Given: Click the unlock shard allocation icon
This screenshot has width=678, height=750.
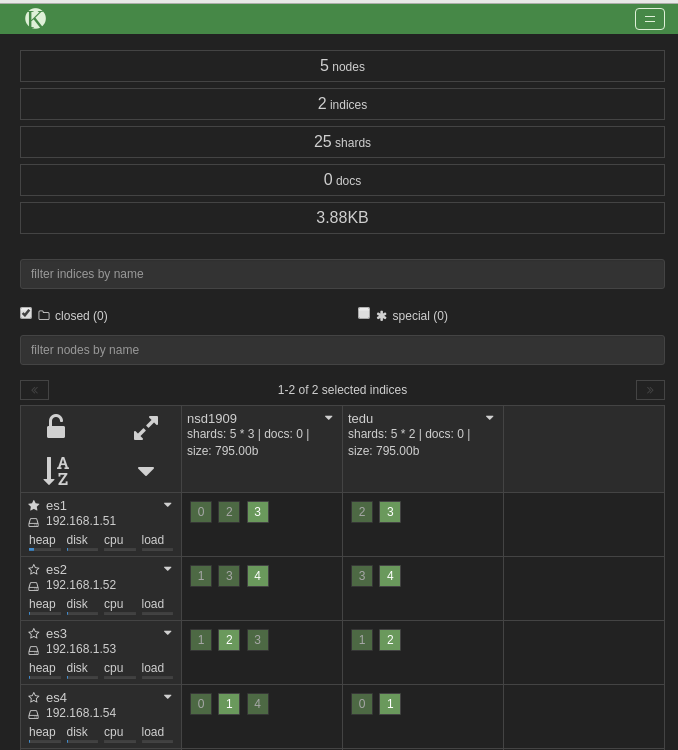Looking at the screenshot, I should (56, 426).
